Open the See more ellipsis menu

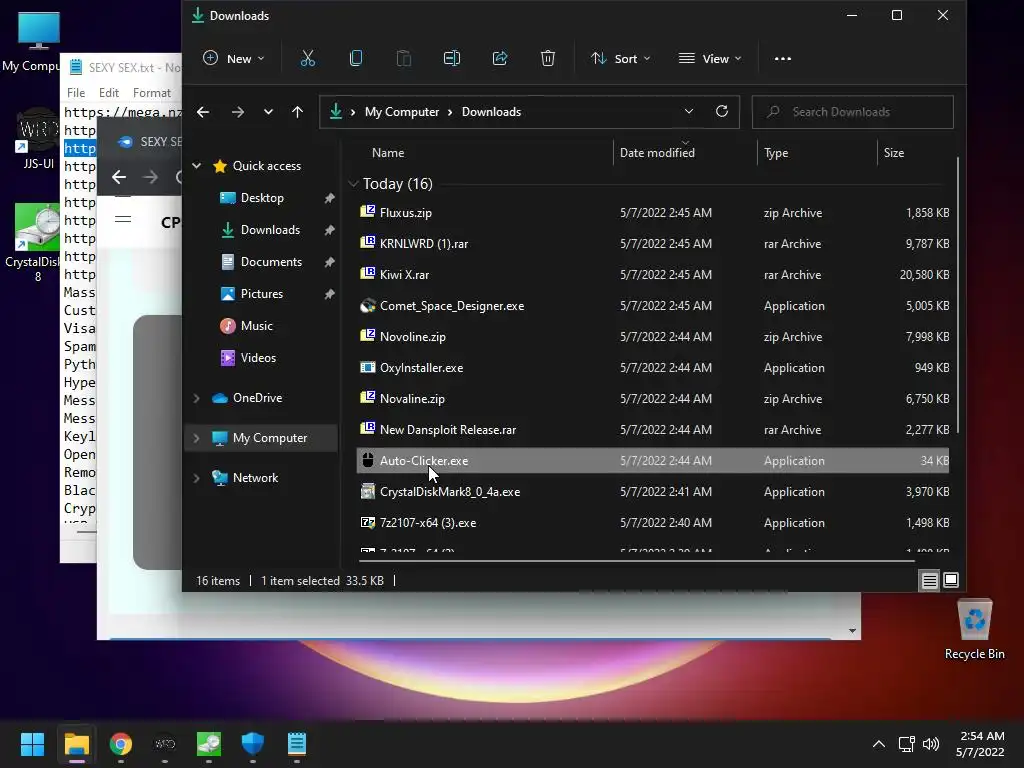782,59
